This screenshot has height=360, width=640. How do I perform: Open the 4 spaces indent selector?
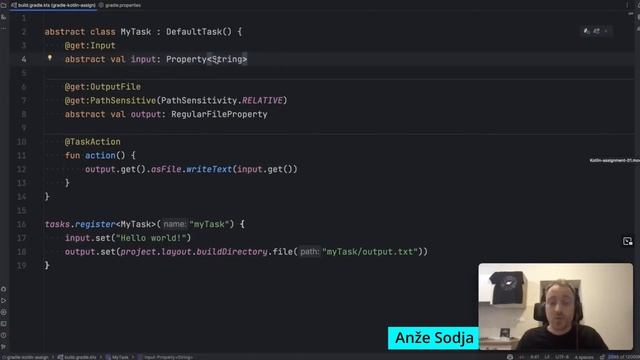[584, 357]
